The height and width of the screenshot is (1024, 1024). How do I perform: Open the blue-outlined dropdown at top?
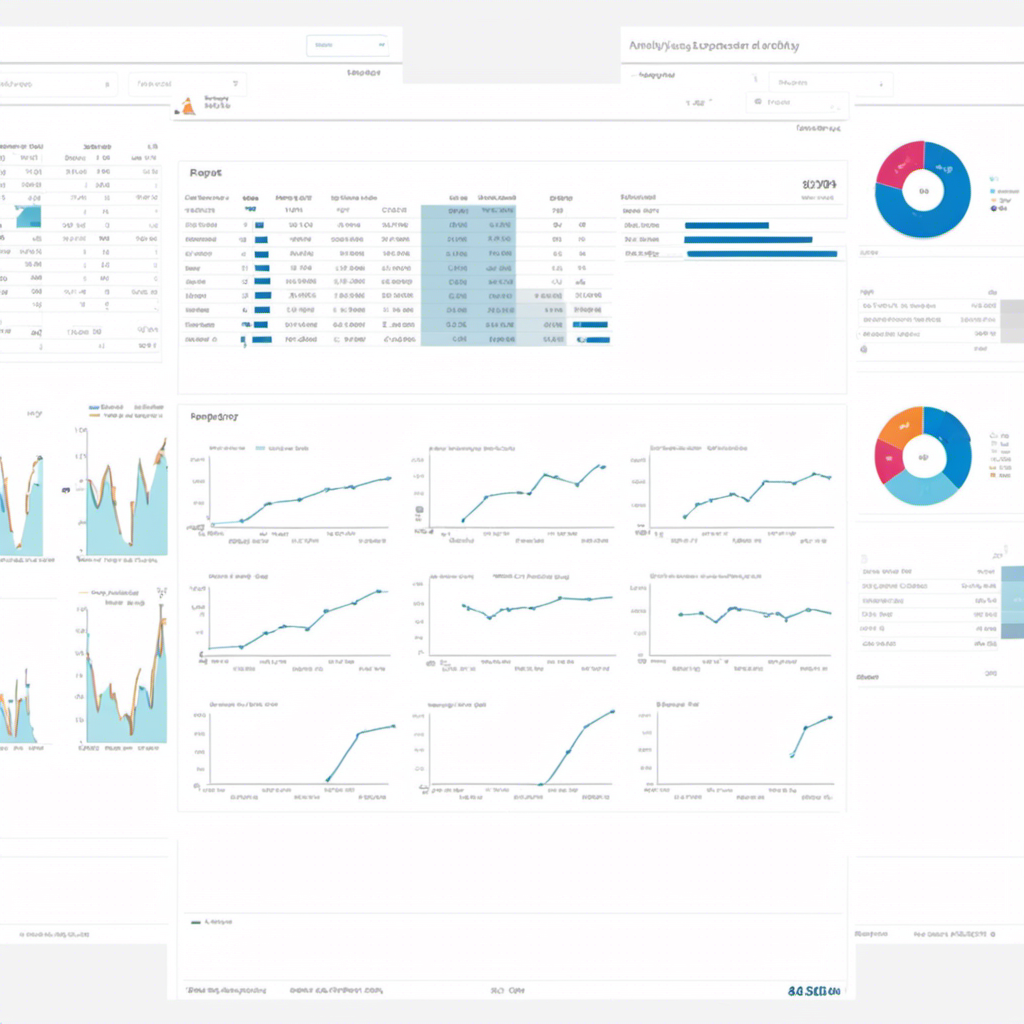(347, 45)
